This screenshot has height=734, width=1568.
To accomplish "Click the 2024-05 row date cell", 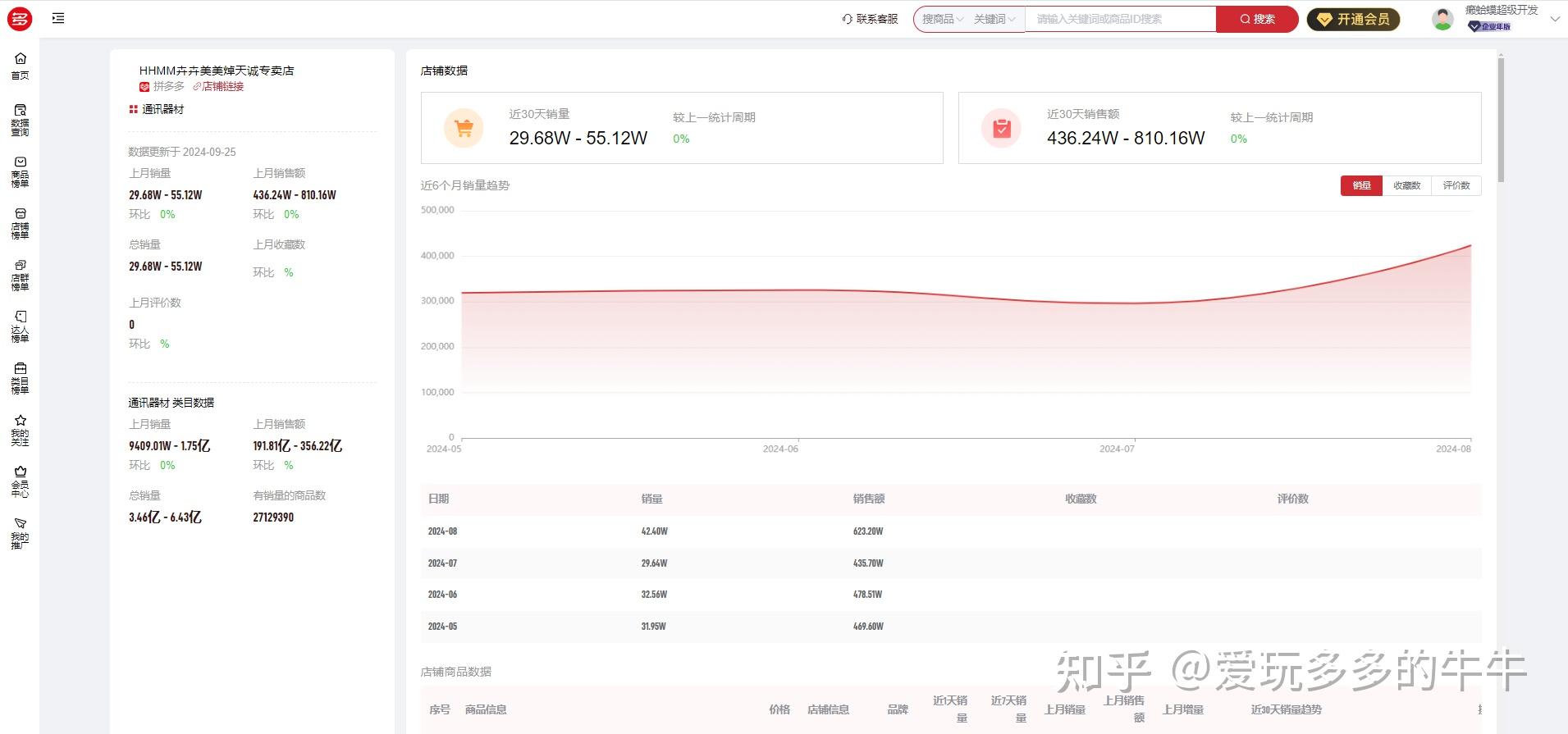I will (442, 627).
